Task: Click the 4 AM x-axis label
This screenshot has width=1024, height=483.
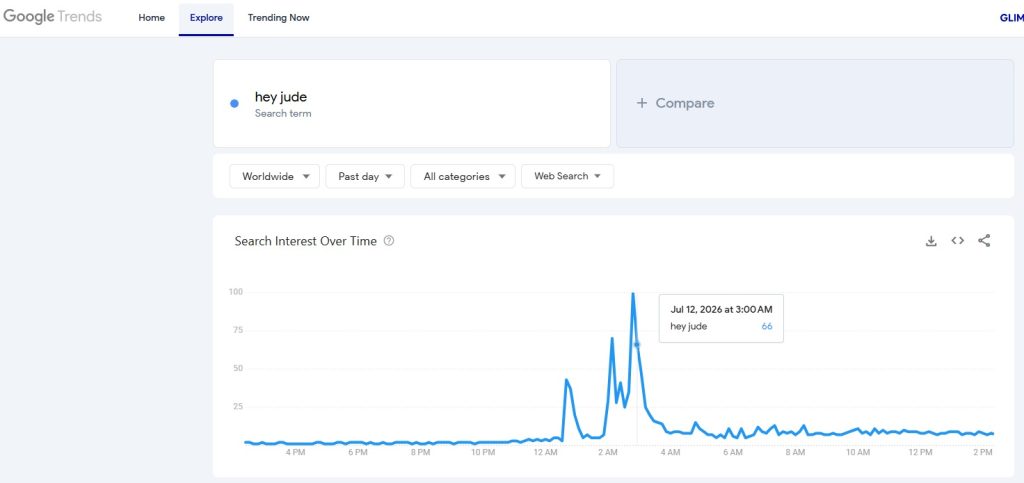Action: 670,452
